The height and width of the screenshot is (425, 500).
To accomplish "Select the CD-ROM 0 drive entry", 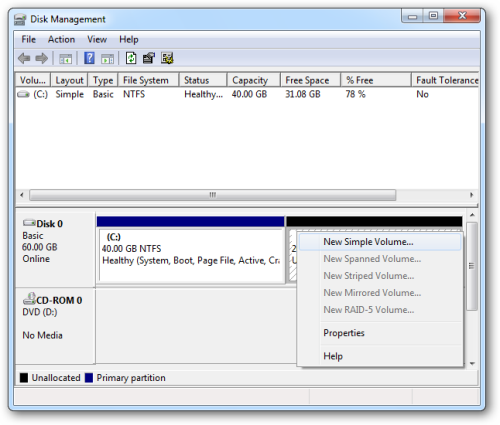I will [52, 300].
